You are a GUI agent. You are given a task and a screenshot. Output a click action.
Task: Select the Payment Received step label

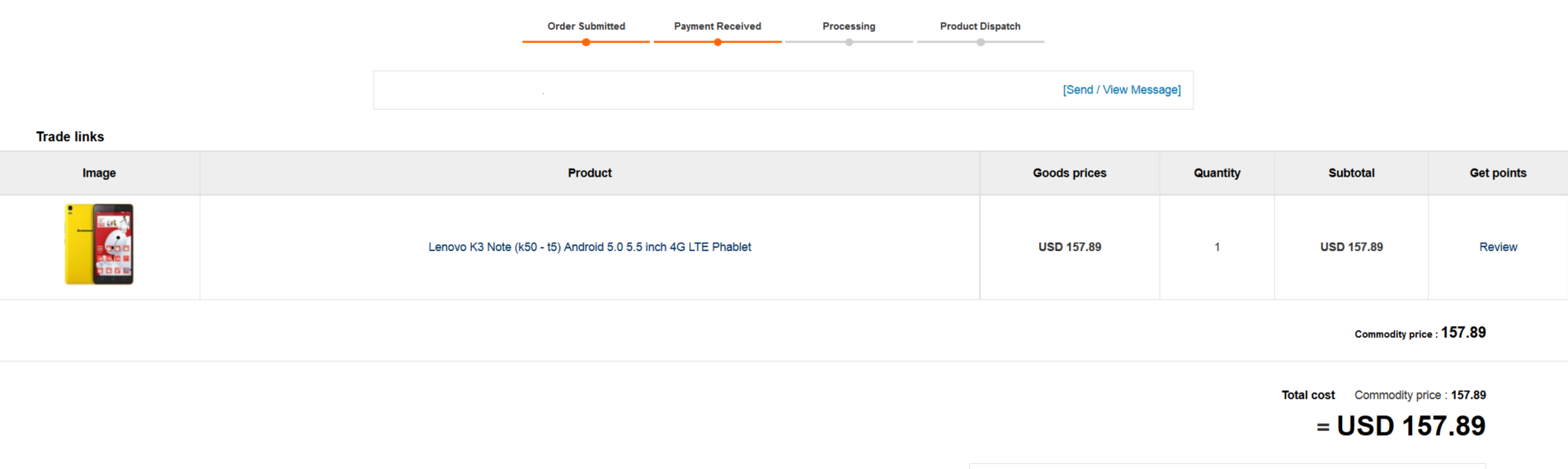(718, 26)
